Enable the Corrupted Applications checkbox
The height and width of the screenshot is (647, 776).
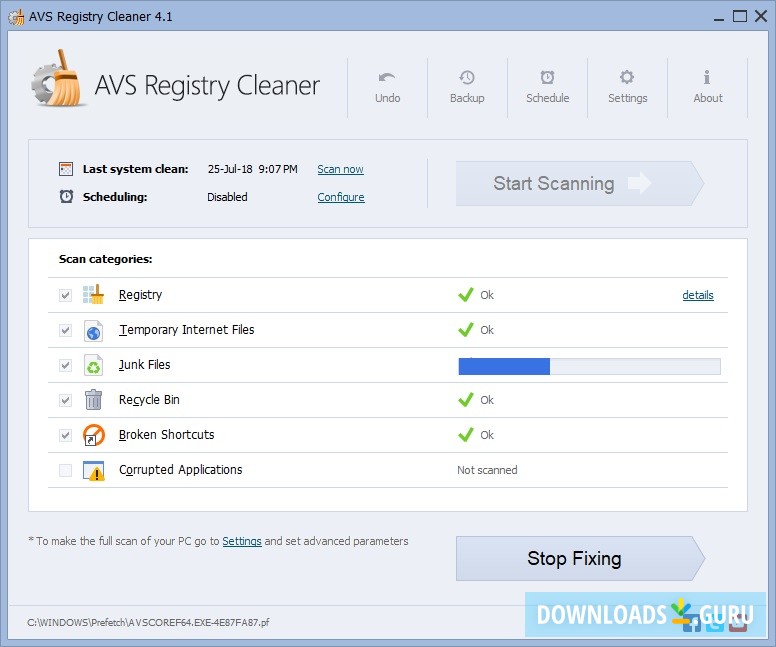[65, 470]
